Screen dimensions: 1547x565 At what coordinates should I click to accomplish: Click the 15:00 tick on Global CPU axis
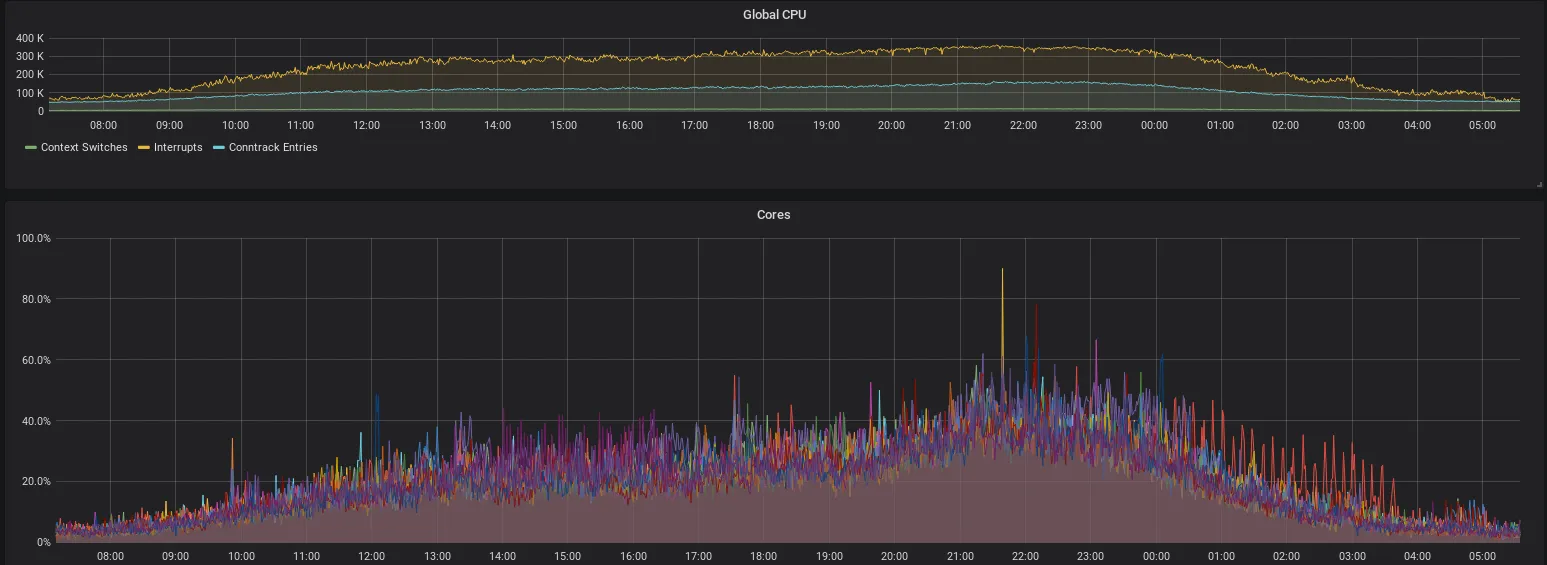tap(563, 125)
